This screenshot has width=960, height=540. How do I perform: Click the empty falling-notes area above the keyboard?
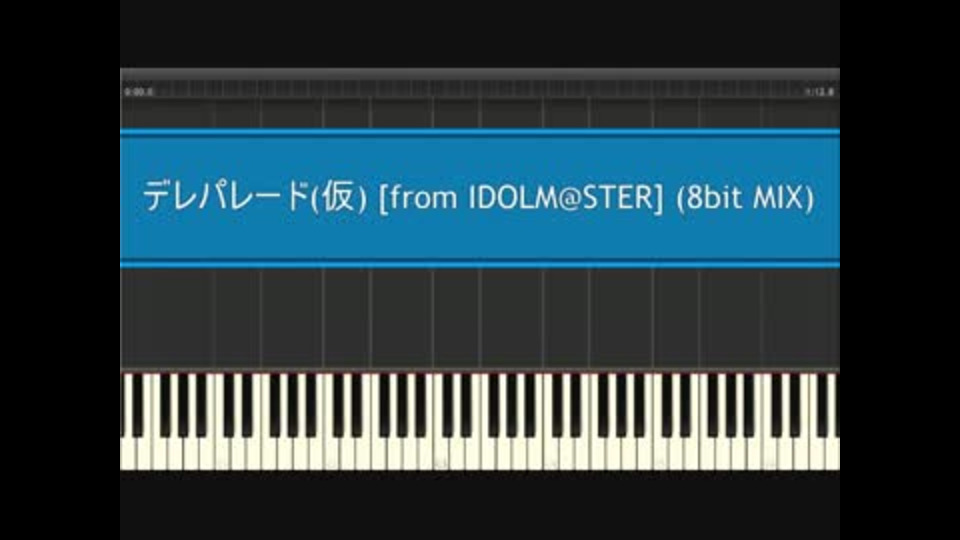(x=480, y=318)
